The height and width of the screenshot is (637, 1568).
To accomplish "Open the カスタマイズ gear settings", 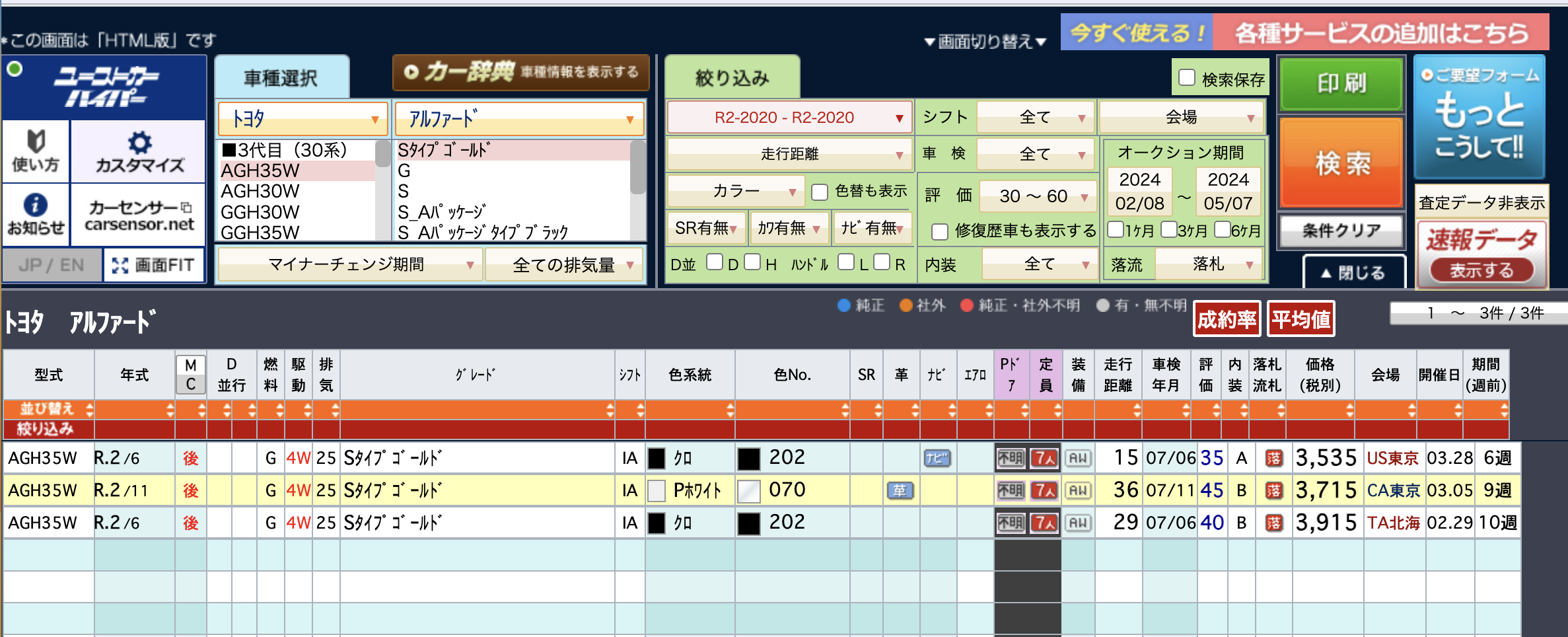I will [139, 151].
